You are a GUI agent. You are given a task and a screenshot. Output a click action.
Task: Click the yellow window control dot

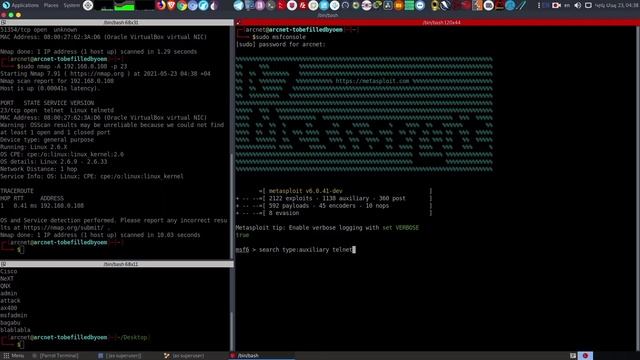click(18, 15)
